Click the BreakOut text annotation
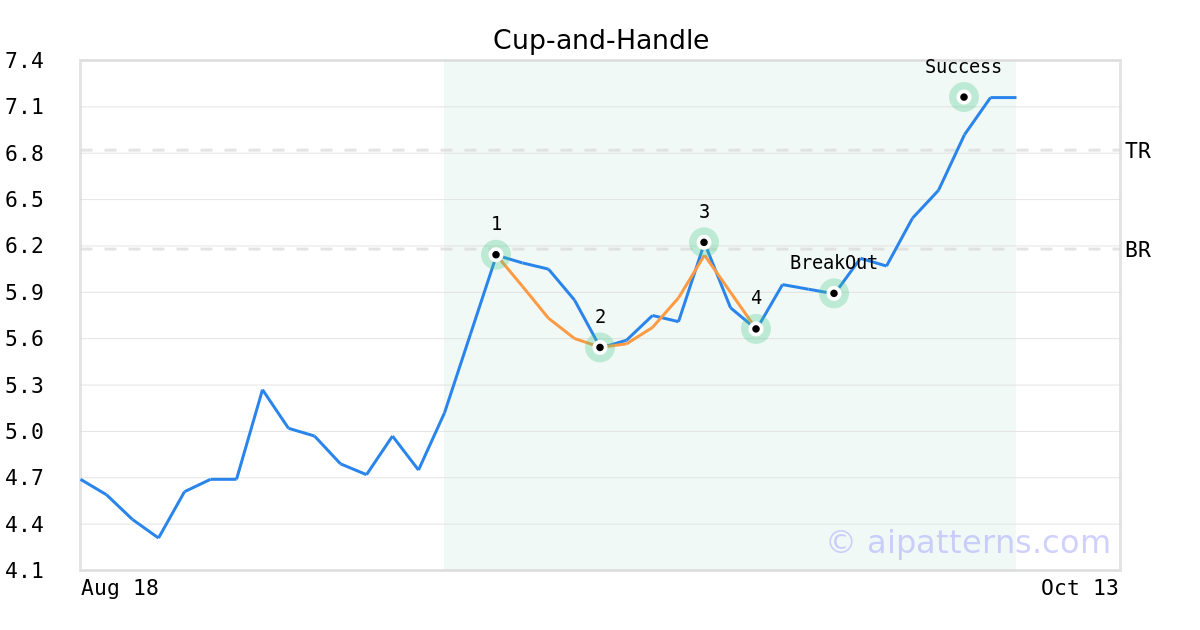1200x630 pixels. click(x=834, y=263)
